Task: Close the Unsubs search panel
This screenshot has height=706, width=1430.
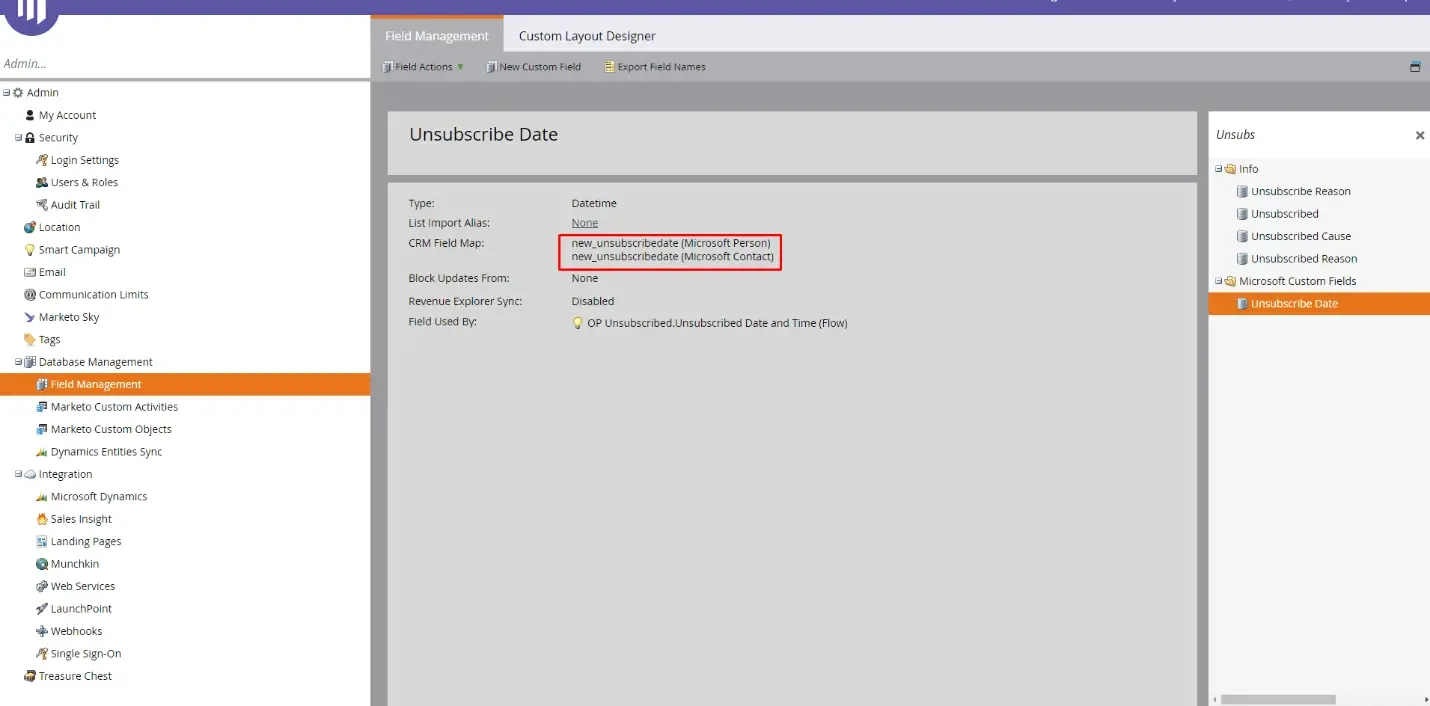Action: (1419, 135)
